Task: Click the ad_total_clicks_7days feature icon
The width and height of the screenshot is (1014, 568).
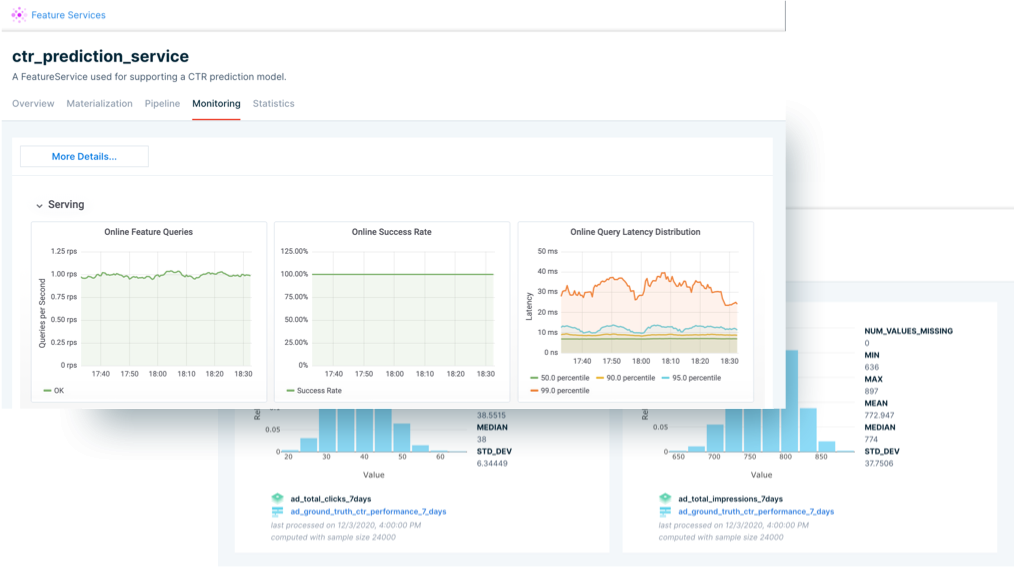Action: click(x=277, y=498)
